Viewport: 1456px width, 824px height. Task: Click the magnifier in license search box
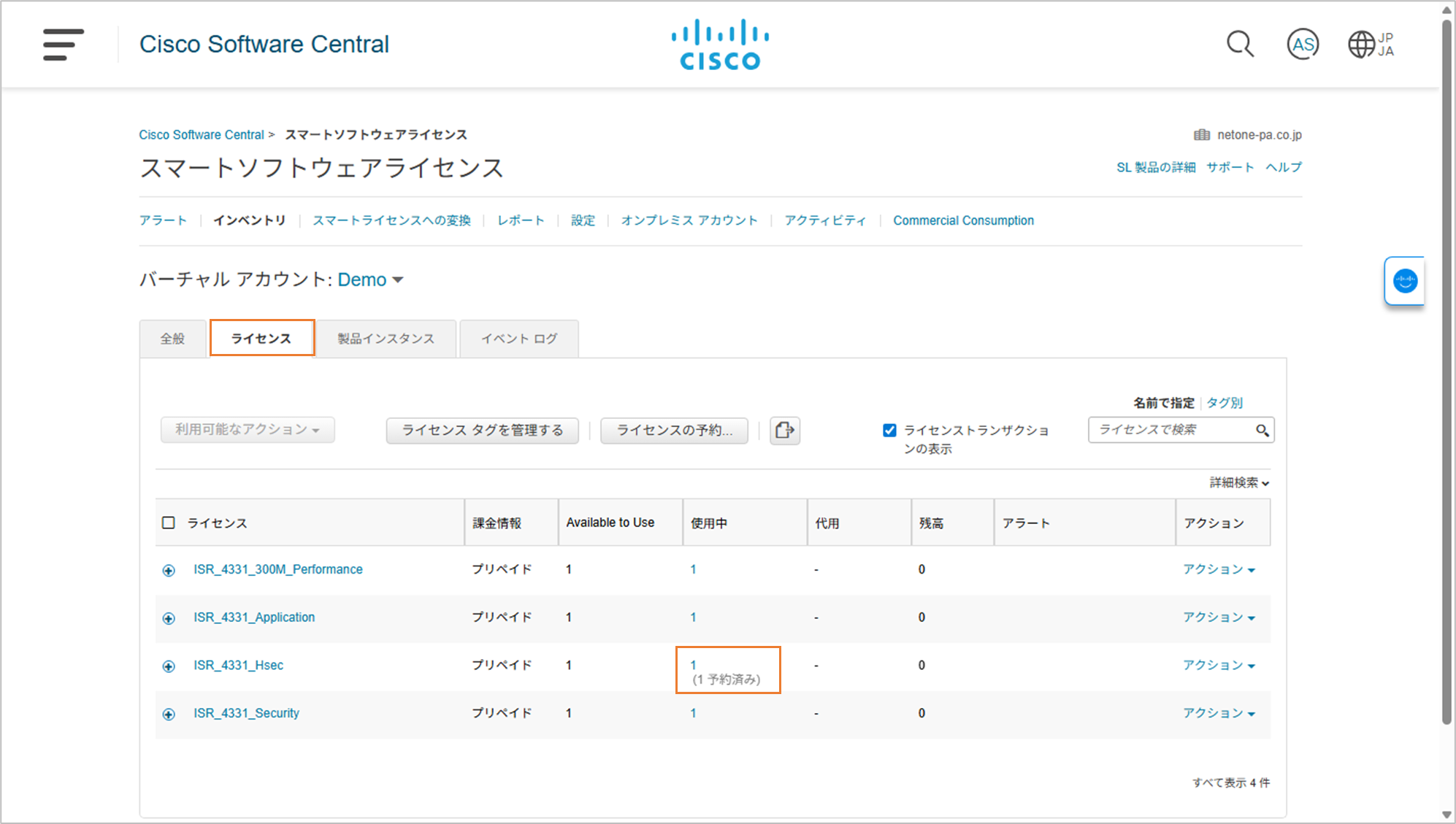pos(1262,430)
